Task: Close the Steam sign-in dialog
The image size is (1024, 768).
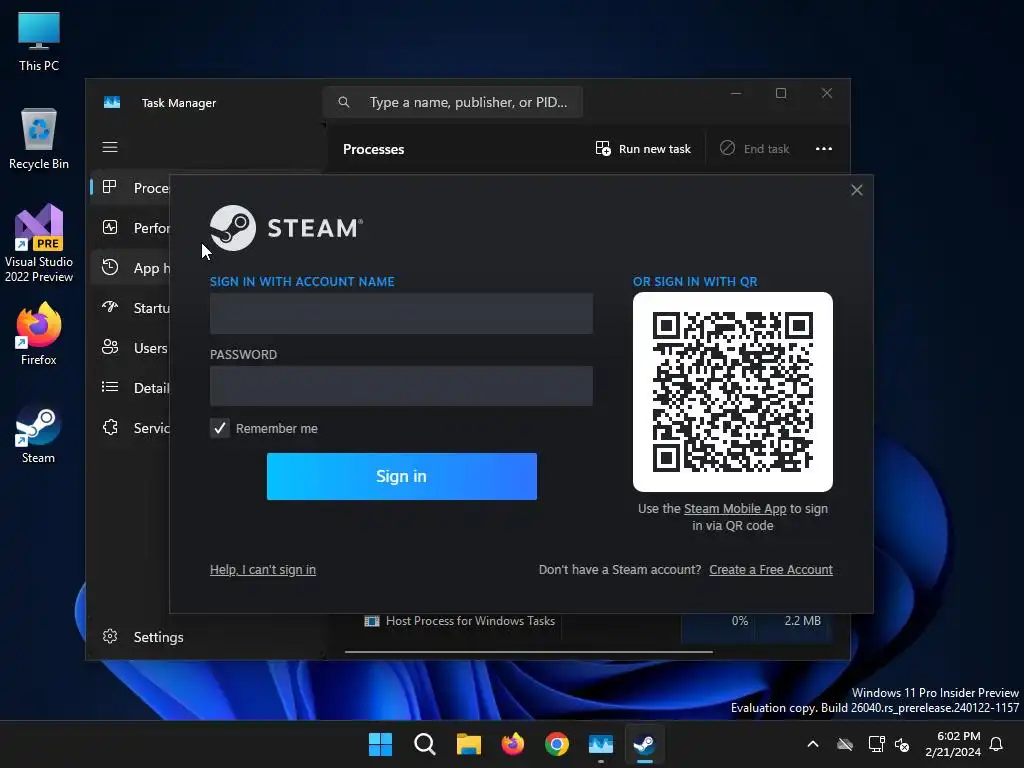Action: [857, 190]
